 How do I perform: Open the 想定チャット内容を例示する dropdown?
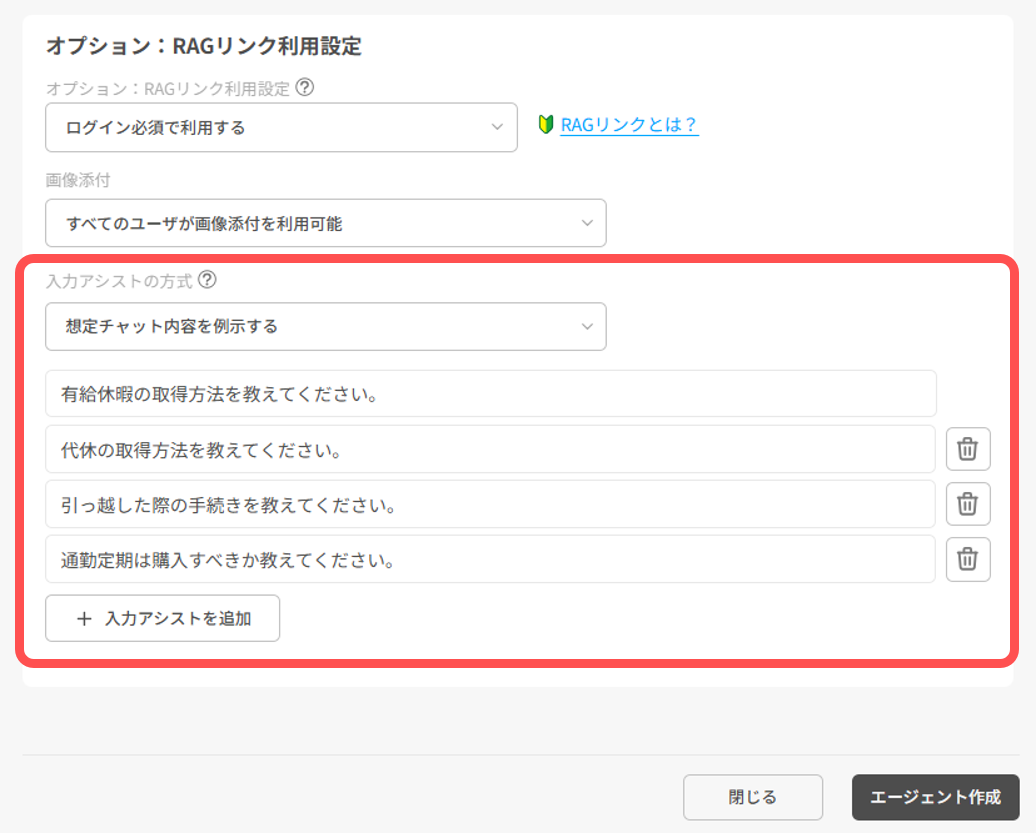click(x=326, y=326)
